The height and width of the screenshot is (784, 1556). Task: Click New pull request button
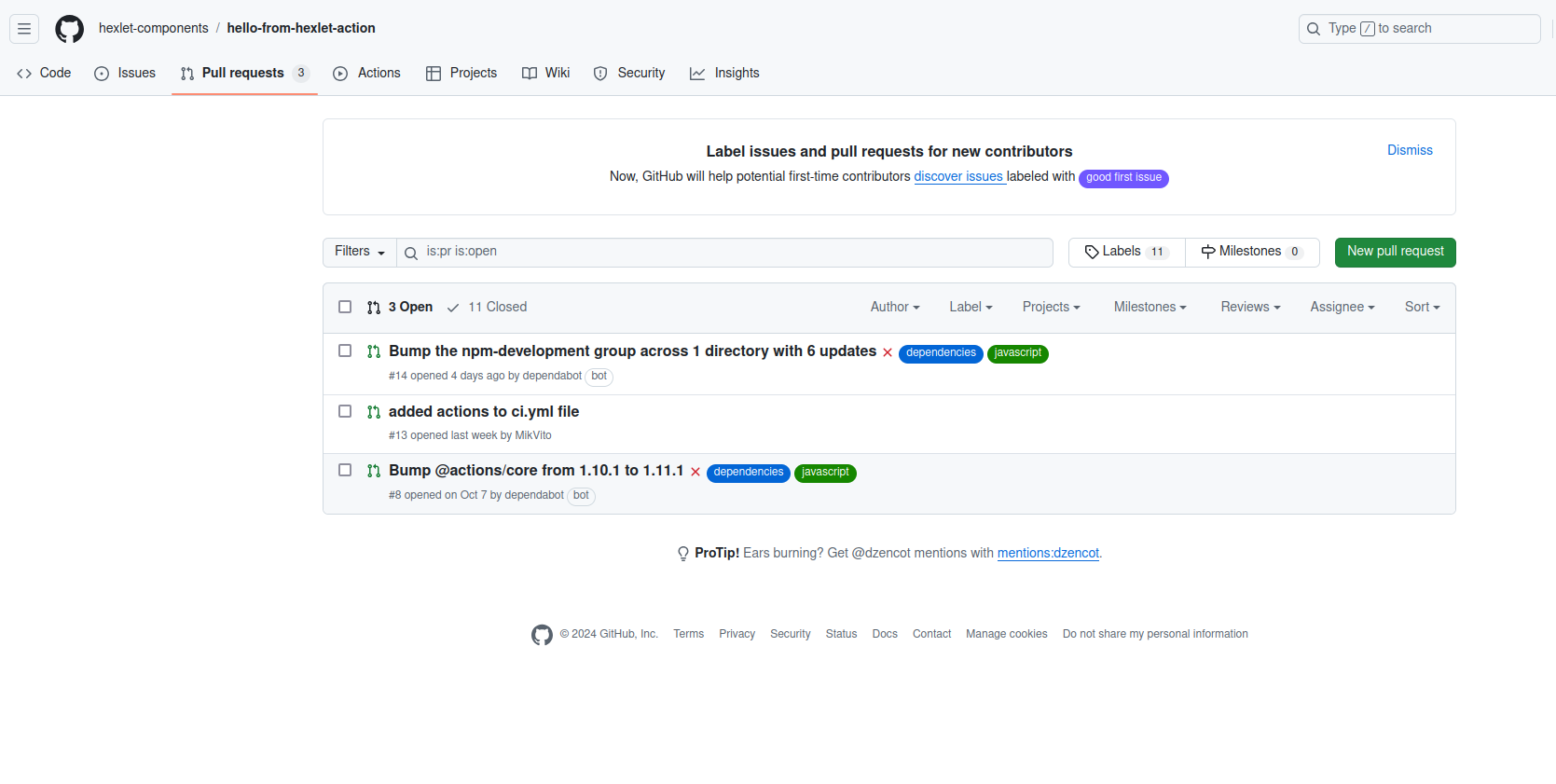tap(1395, 252)
